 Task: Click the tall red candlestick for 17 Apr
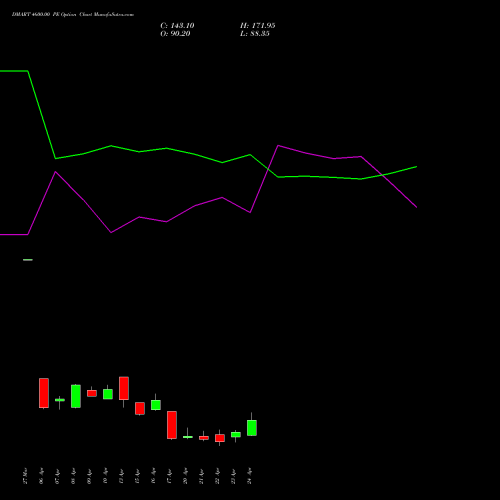click(x=172, y=425)
